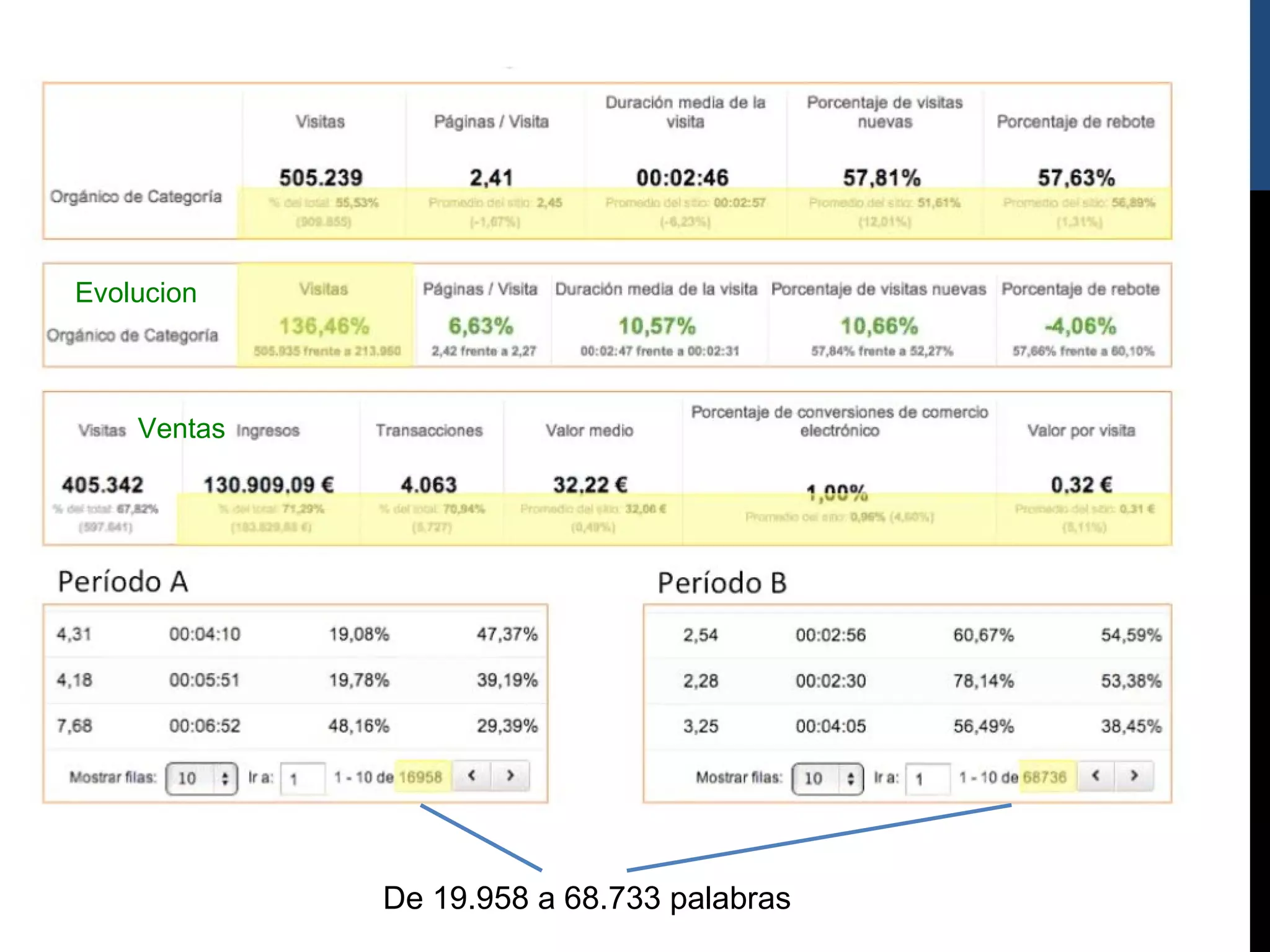Select the 00:02:46 duration value
1270x952 pixels.
coord(683,178)
